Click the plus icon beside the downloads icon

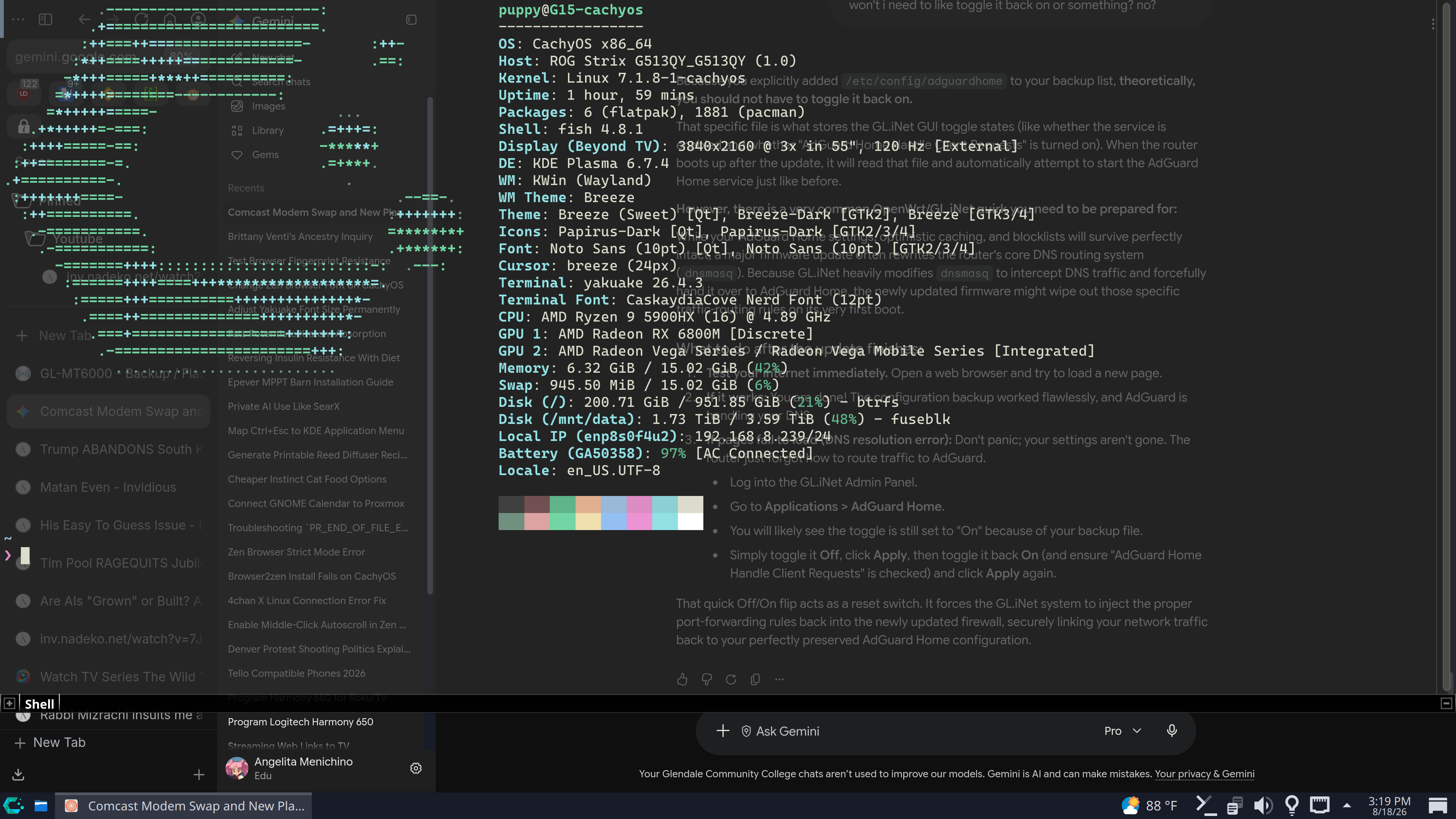[198, 774]
